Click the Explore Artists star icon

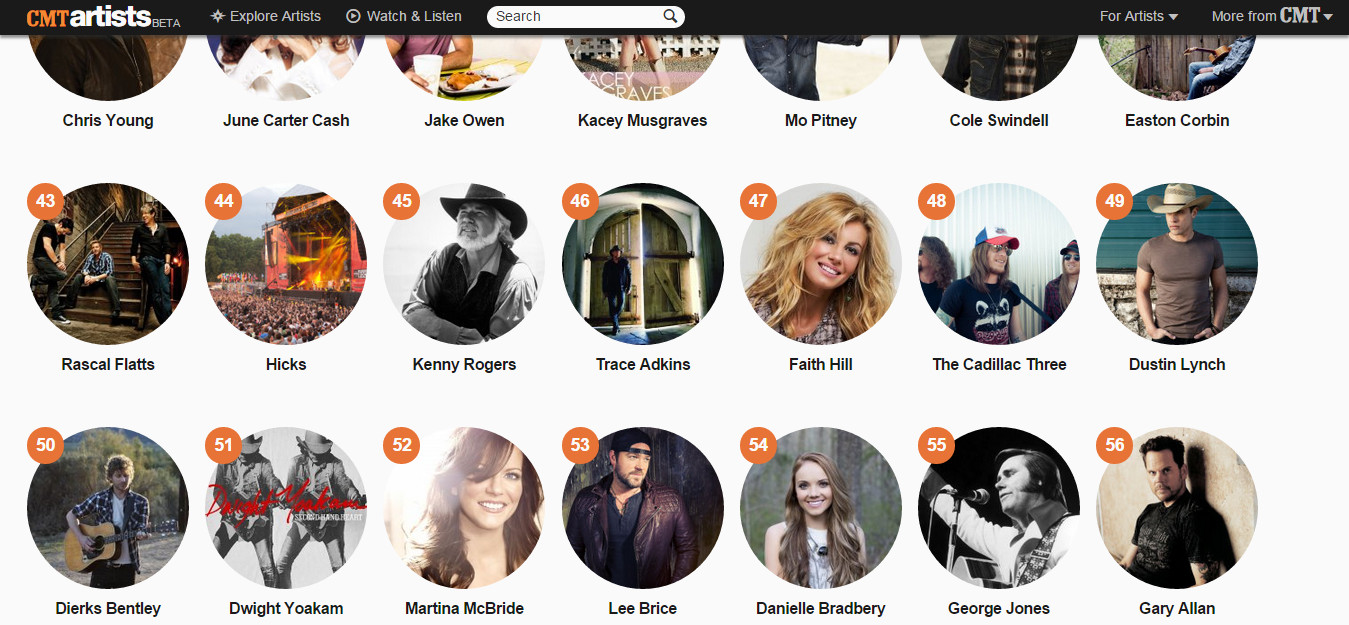pos(218,16)
